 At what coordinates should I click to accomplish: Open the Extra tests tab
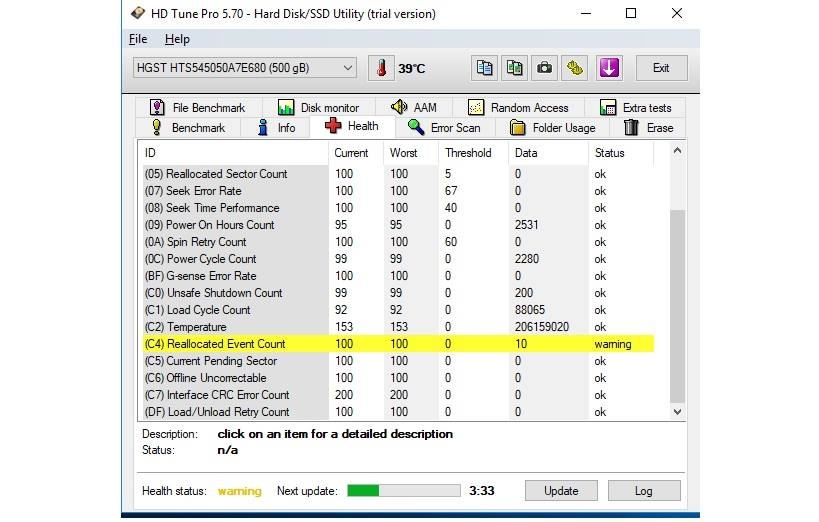[x=636, y=108]
